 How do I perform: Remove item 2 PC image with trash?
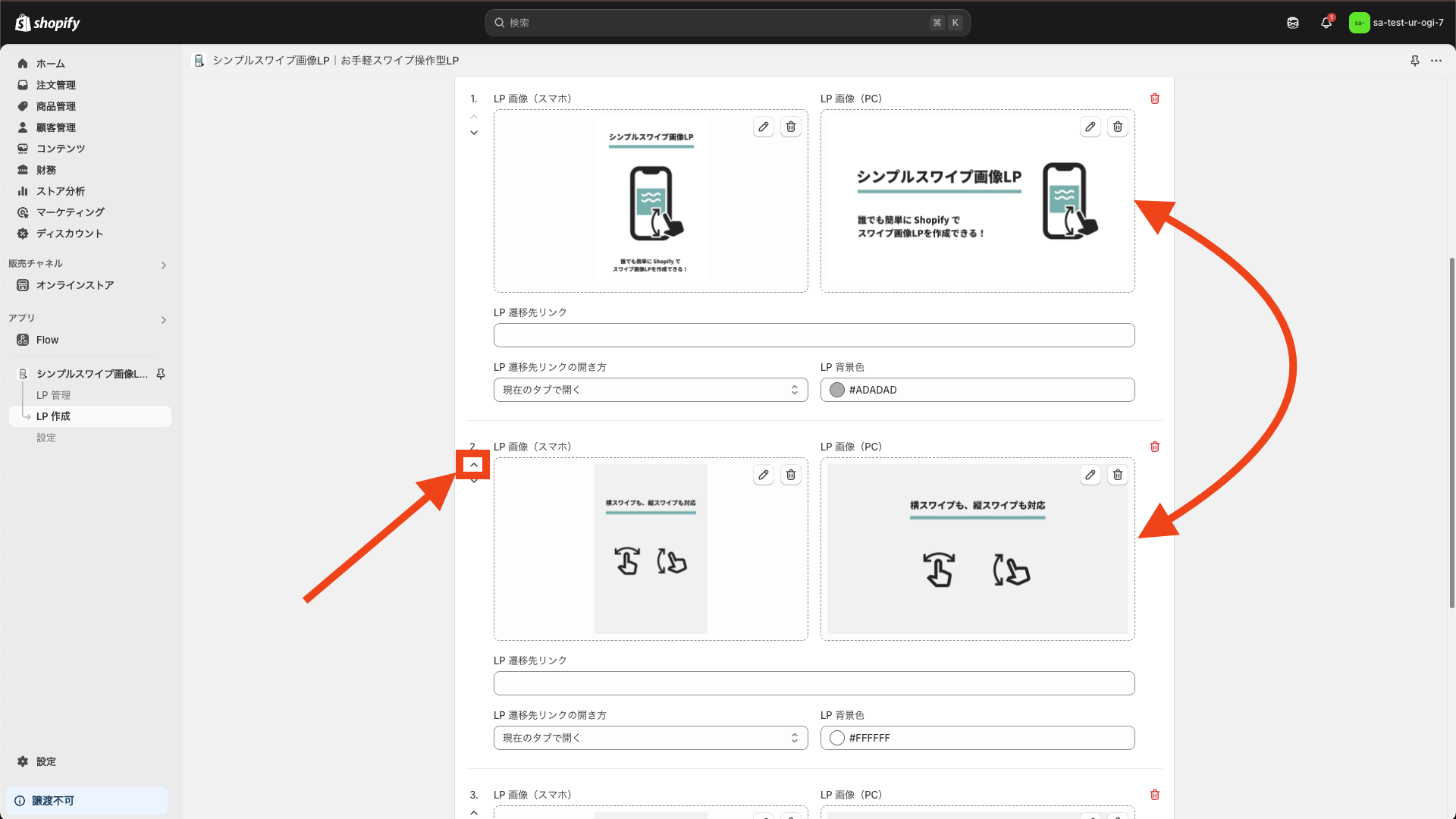tap(1118, 475)
